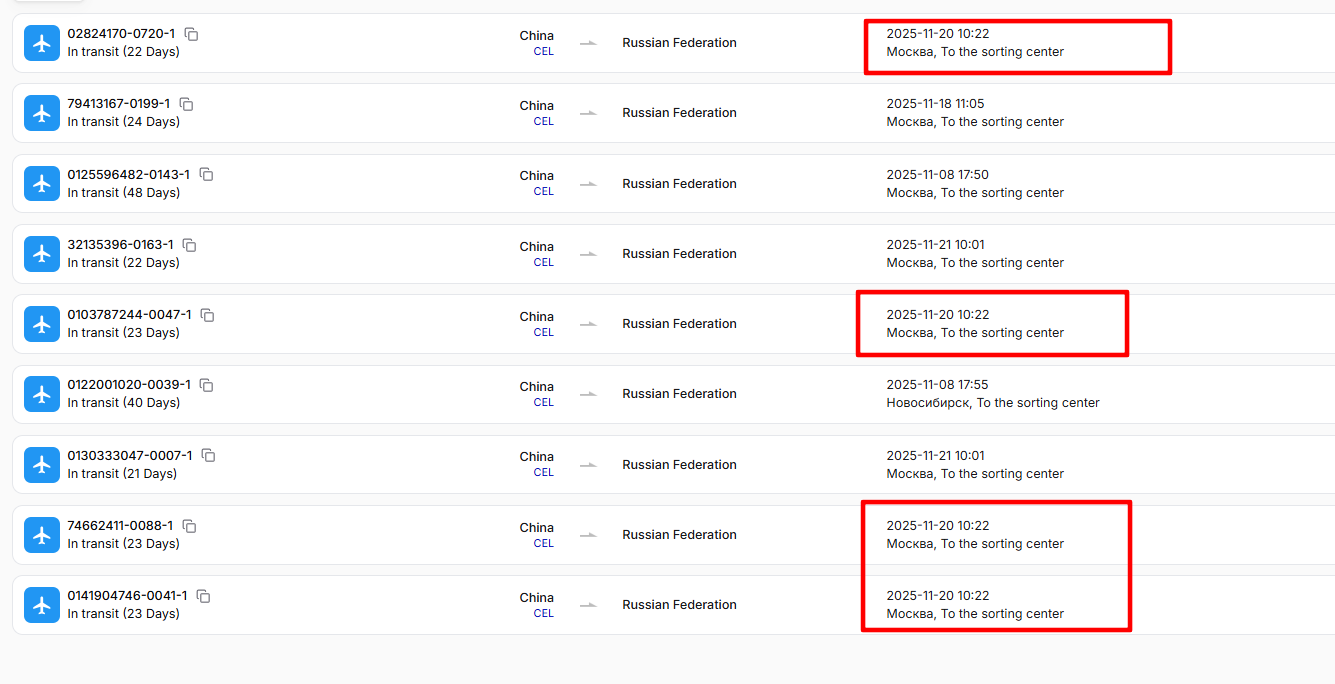Click the 2025-11-18 11:05 status entry

tap(935, 104)
